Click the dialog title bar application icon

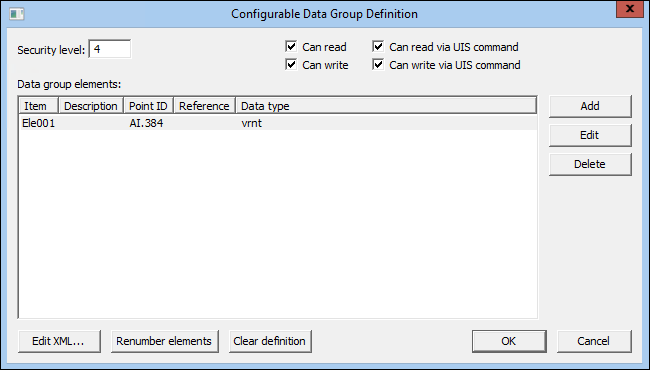pyautogui.click(x=17, y=14)
